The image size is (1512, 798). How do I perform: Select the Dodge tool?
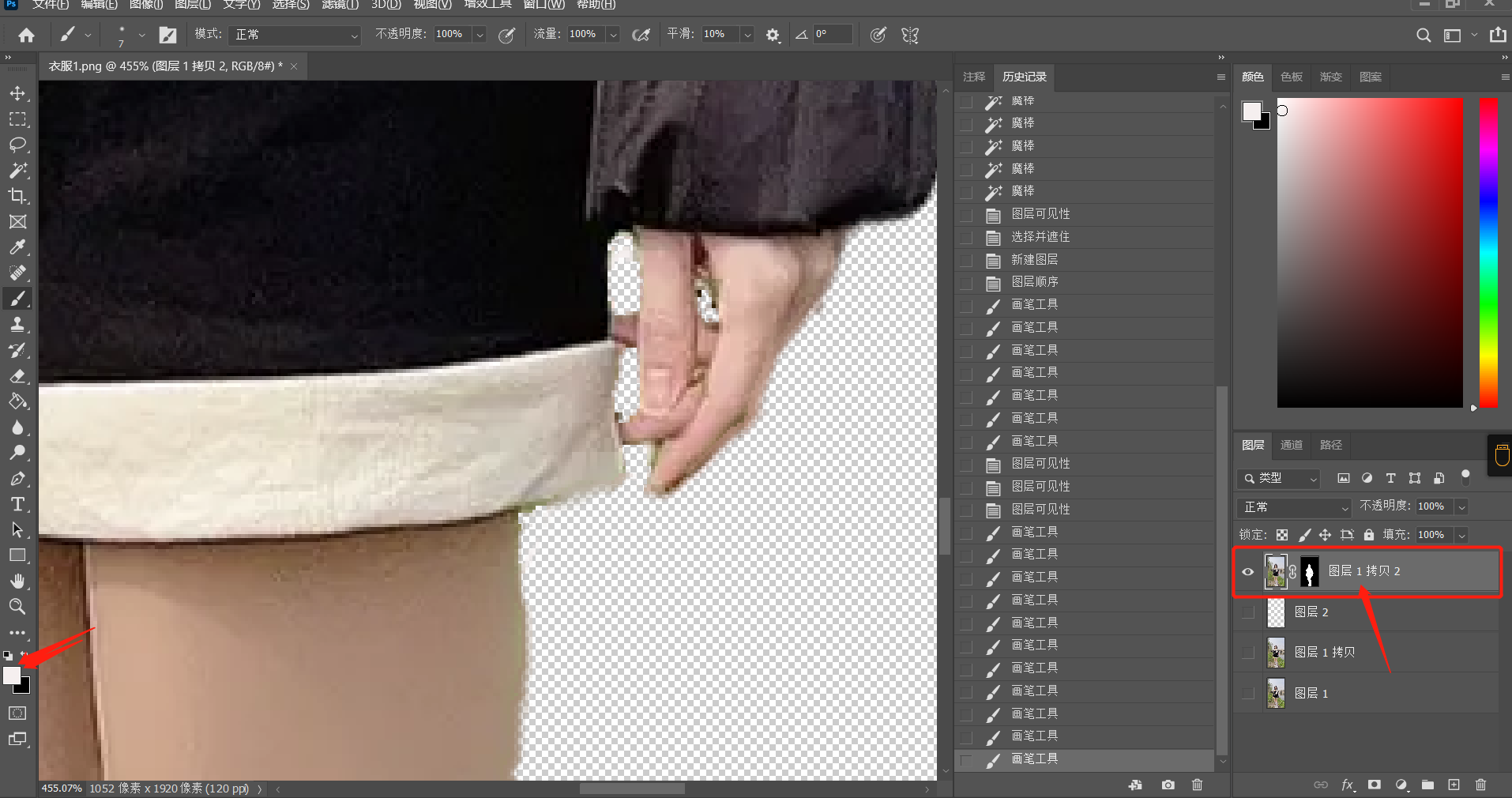coord(17,453)
